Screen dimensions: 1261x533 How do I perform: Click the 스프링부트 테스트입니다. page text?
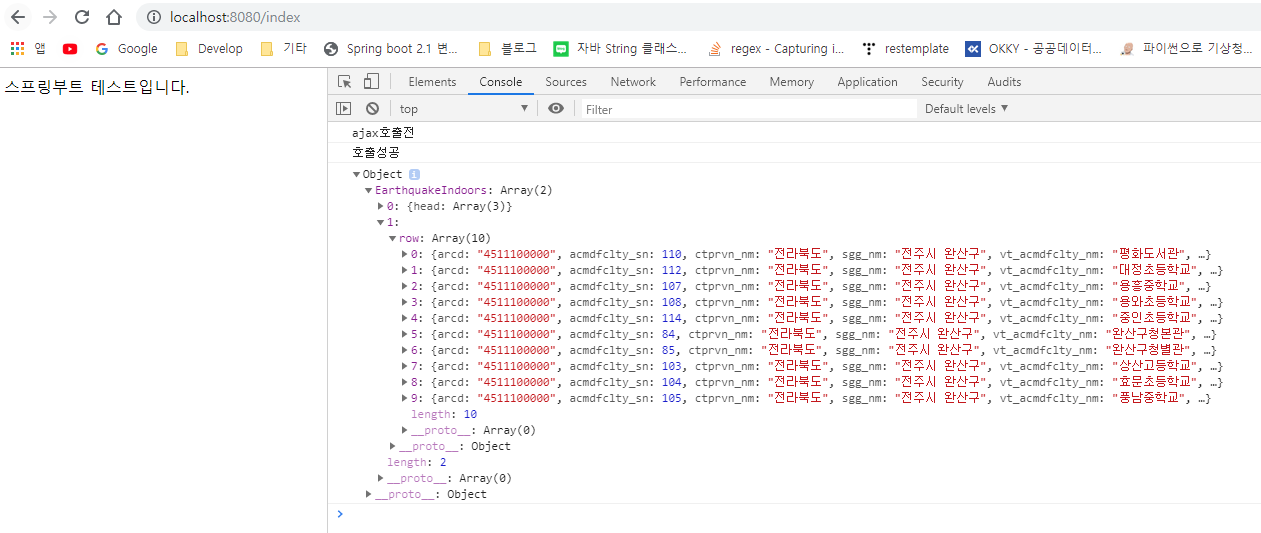click(97, 87)
